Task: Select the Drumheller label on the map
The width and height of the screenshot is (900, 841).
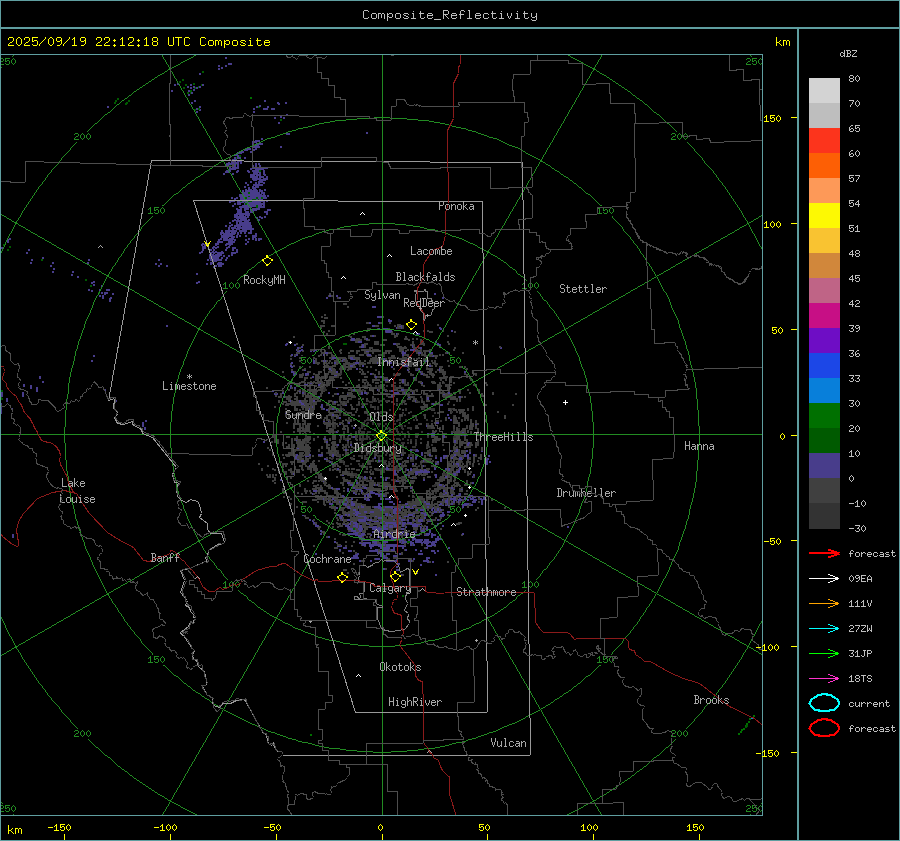Action: (586, 493)
